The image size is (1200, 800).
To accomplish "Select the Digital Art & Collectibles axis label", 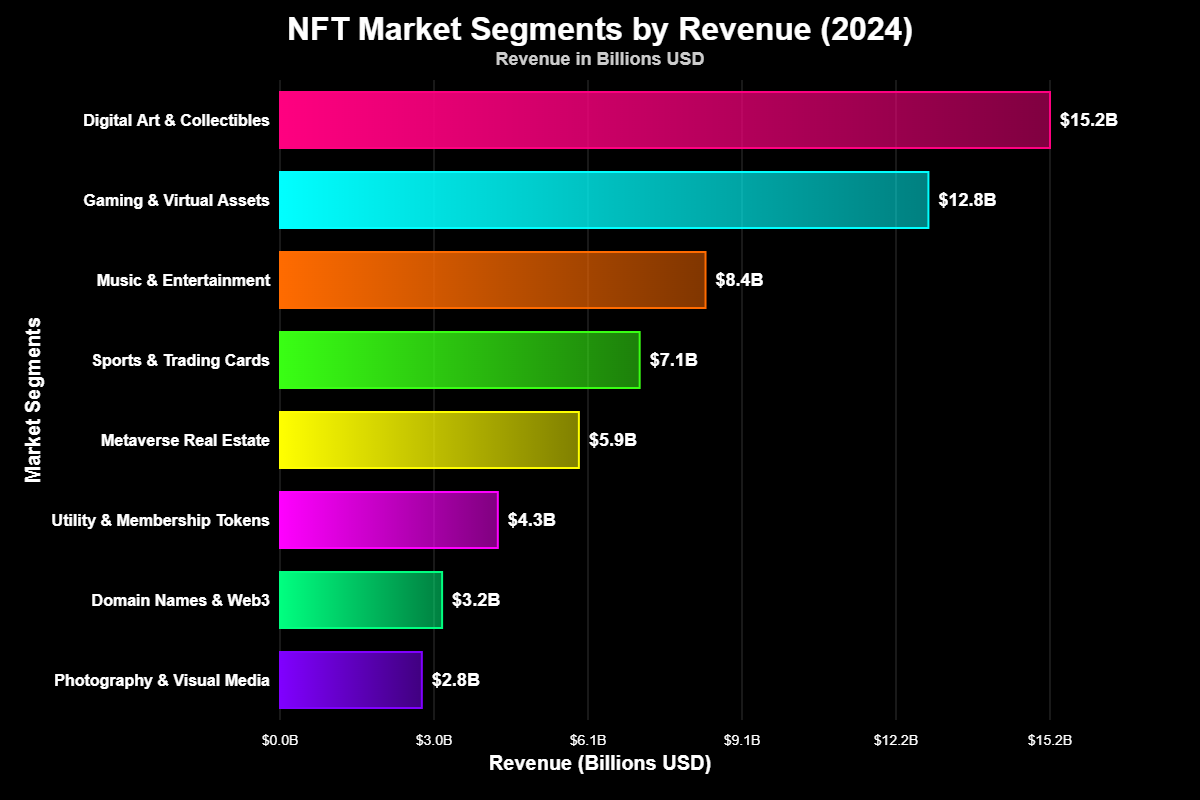I will (x=176, y=120).
